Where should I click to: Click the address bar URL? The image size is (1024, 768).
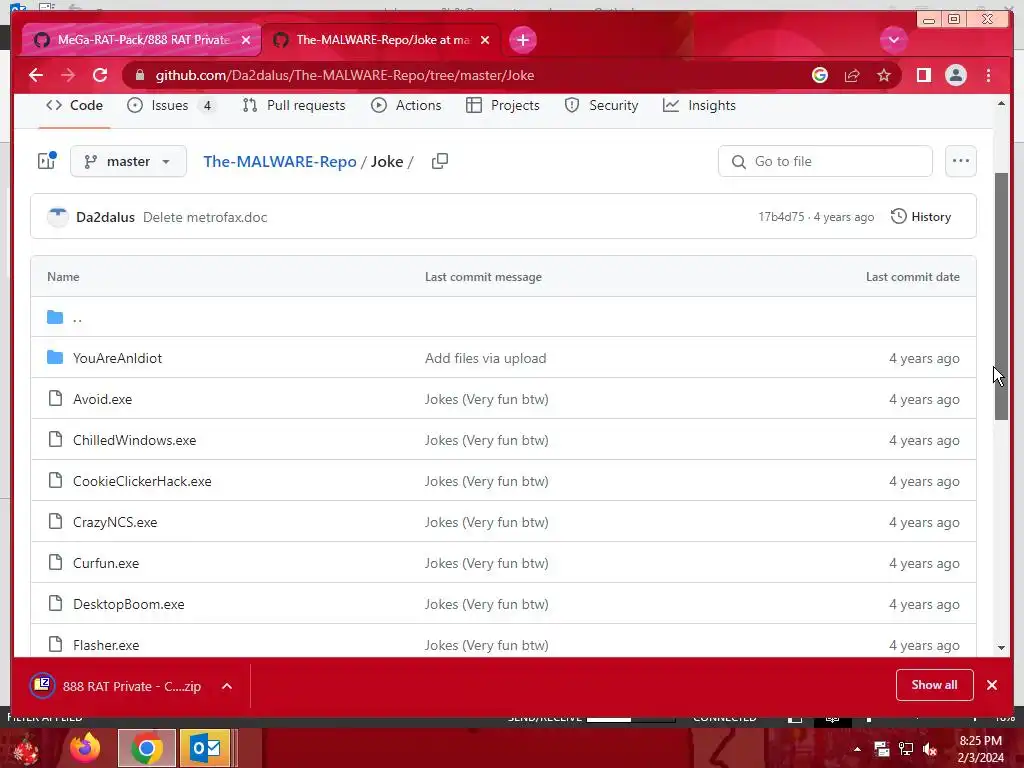pos(345,75)
